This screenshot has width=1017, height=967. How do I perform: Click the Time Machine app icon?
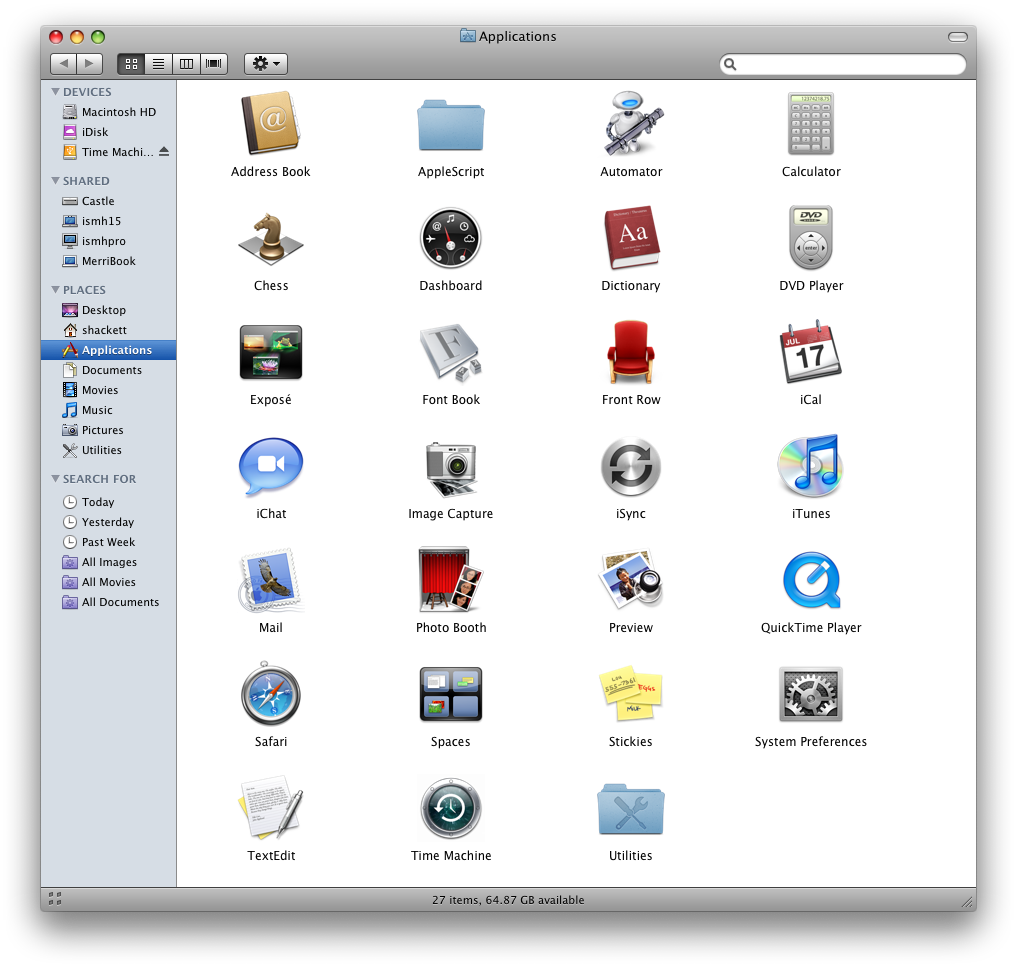pyautogui.click(x=450, y=809)
